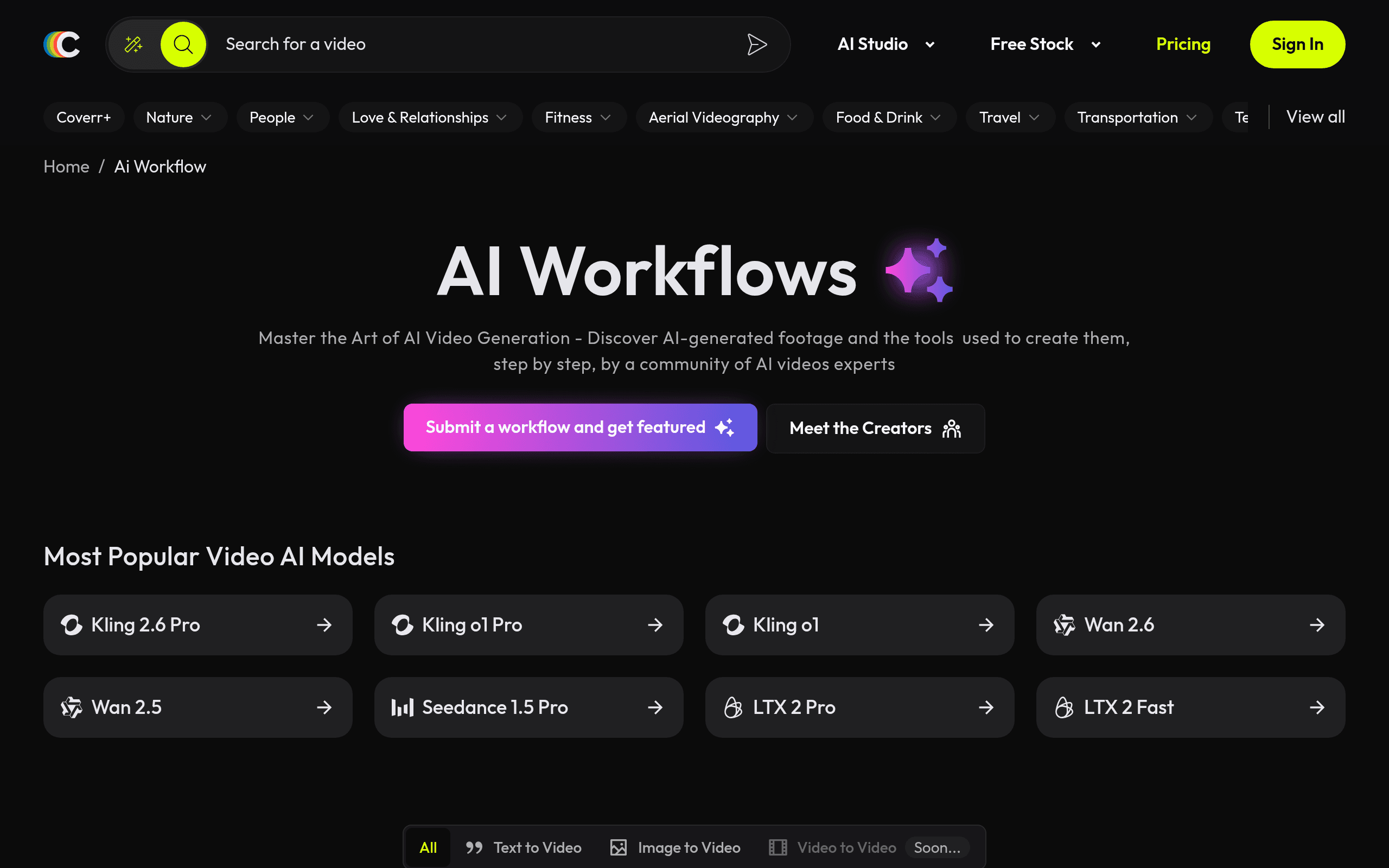Click the image icon for Image to Video
Viewport: 1389px width, 868px height.
[618, 847]
